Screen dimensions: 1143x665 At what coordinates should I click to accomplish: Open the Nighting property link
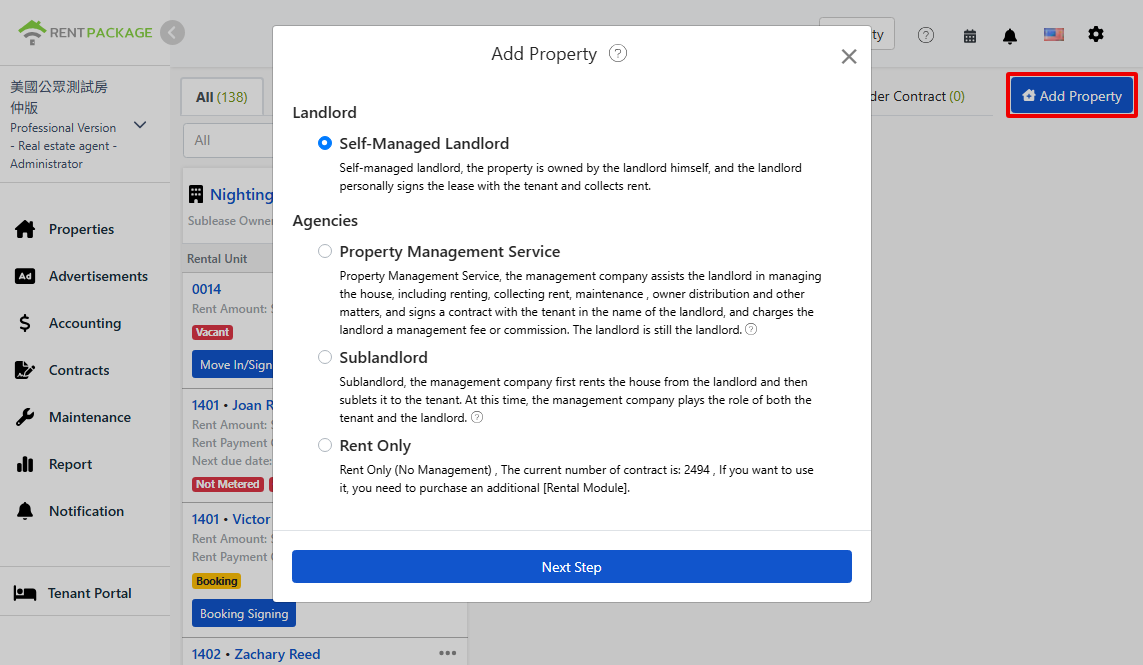[x=241, y=195]
